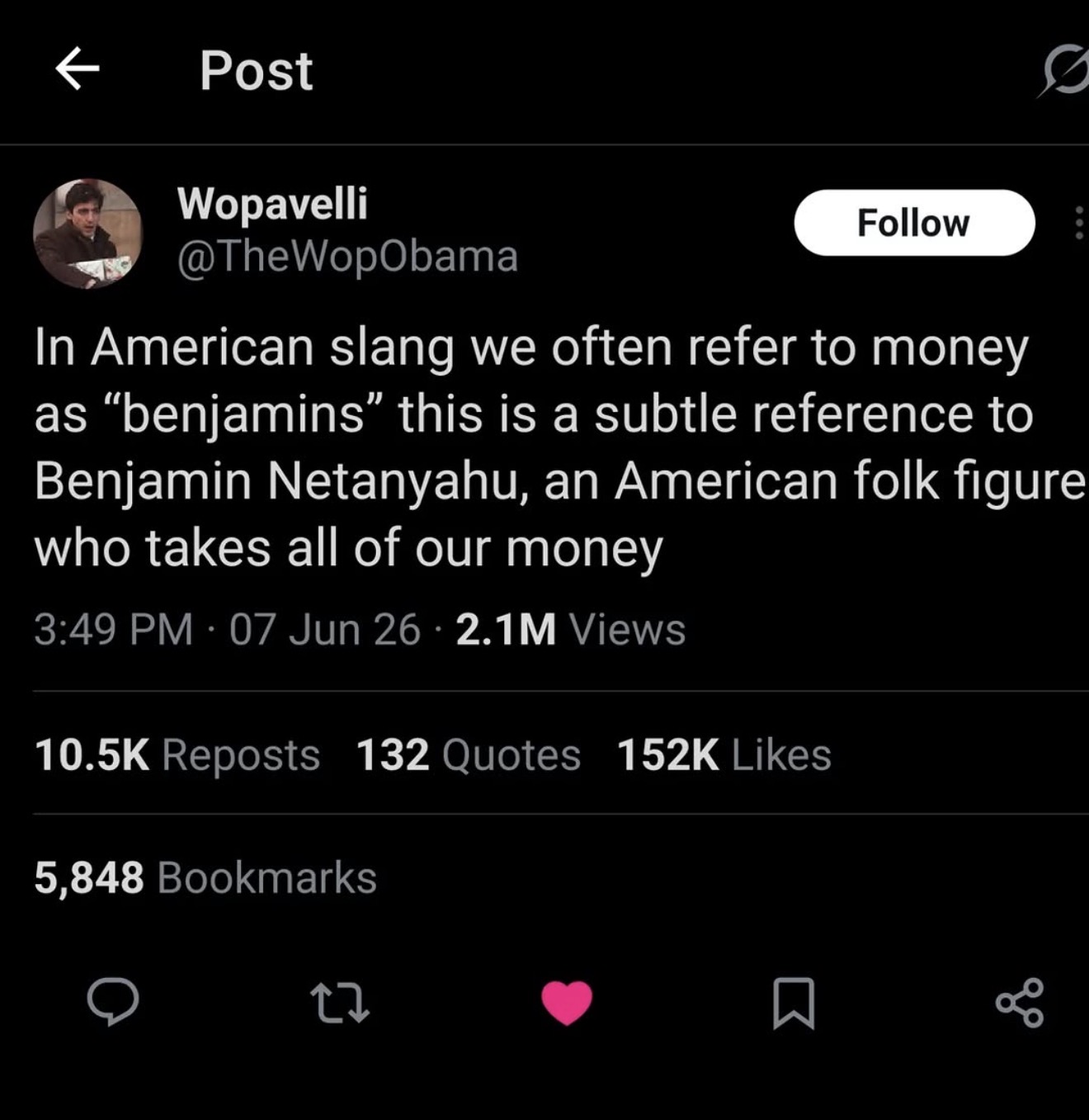
Task: Open the Grok icon at top right
Action: [1065, 69]
